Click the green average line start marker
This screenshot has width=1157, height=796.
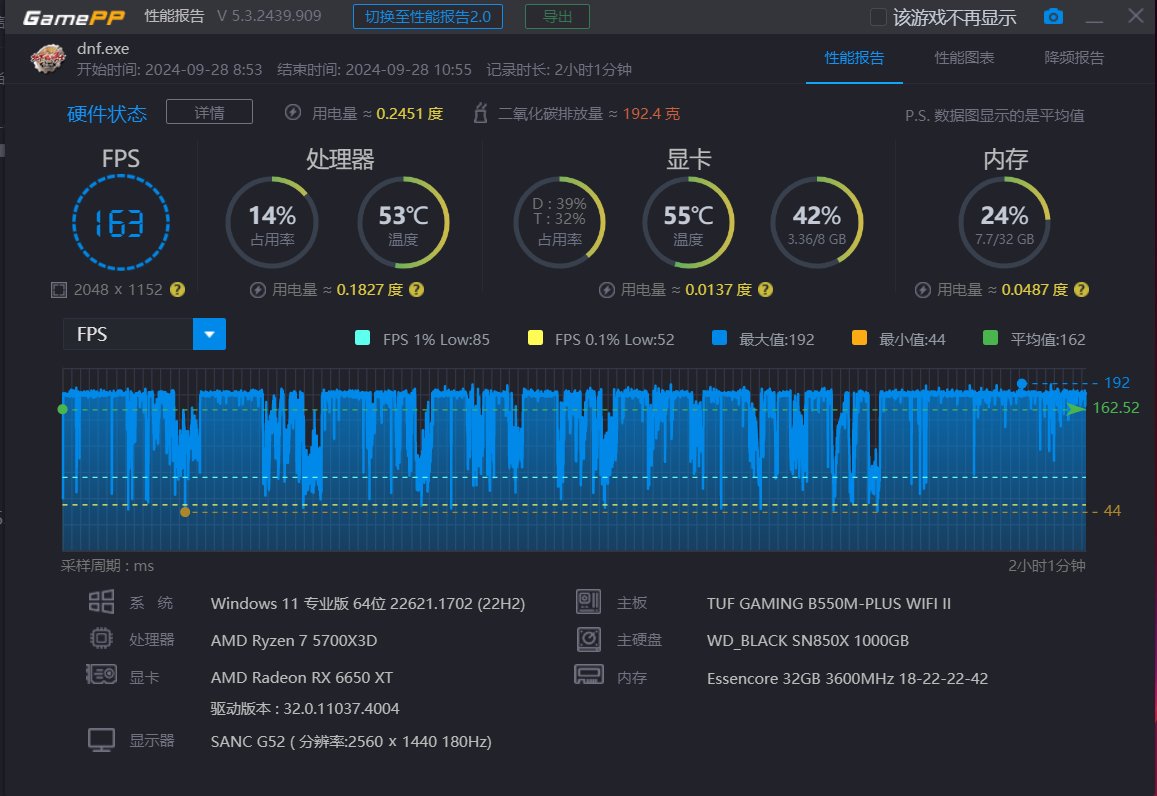pos(63,409)
